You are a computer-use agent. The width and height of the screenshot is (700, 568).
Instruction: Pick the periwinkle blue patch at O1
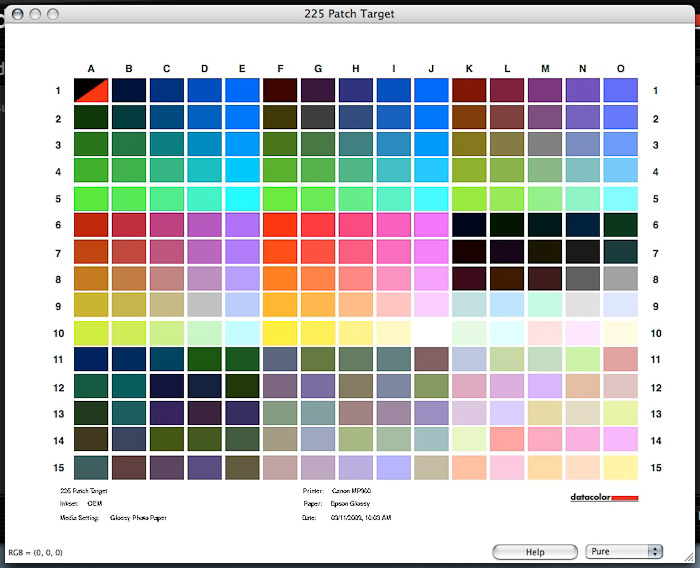(x=620, y=90)
